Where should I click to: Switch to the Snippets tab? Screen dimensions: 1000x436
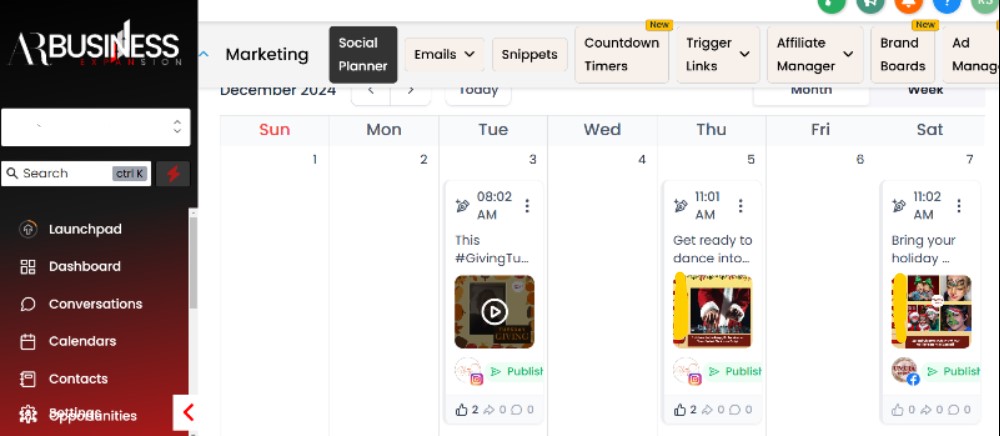pyautogui.click(x=530, y=55)
